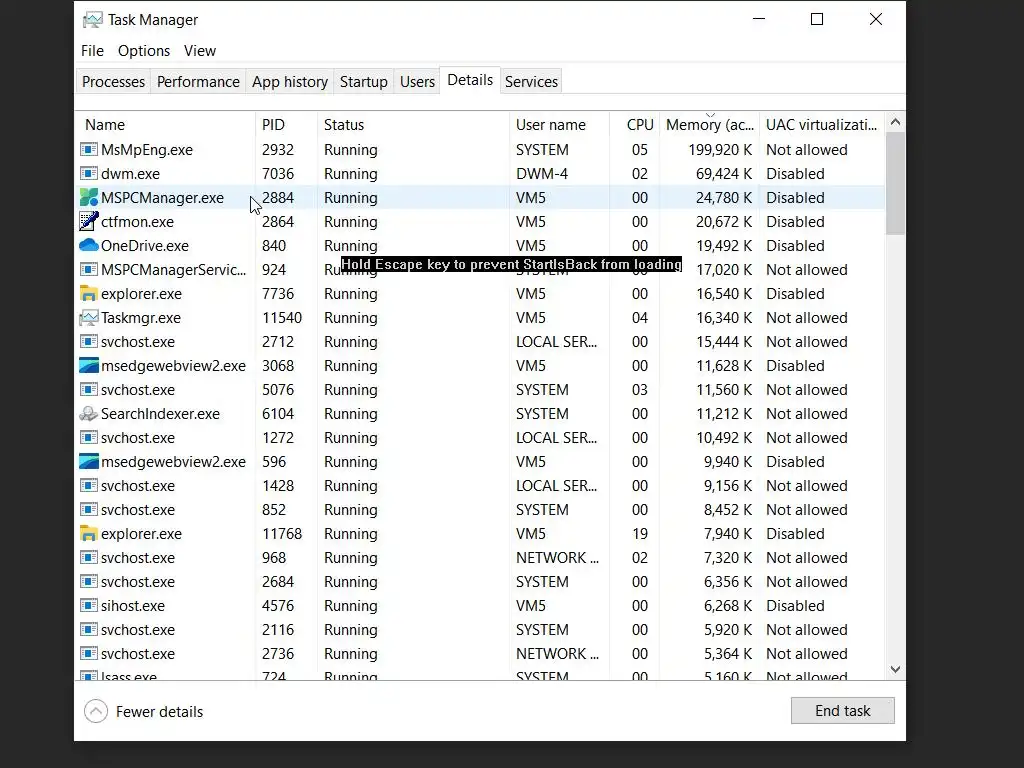Click the 24,780 K memory cell
The image size is (1024, 768).
pos(724,198)
